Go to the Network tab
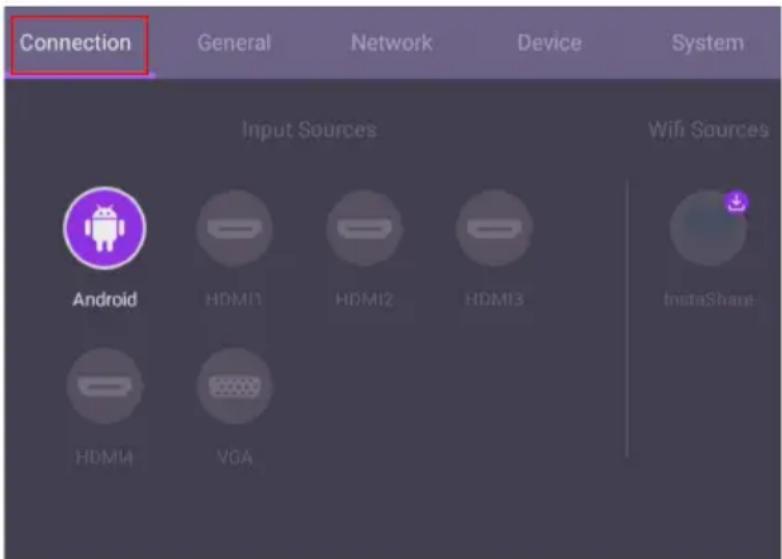This screenshot has width=782, height=559. [391, 43]
